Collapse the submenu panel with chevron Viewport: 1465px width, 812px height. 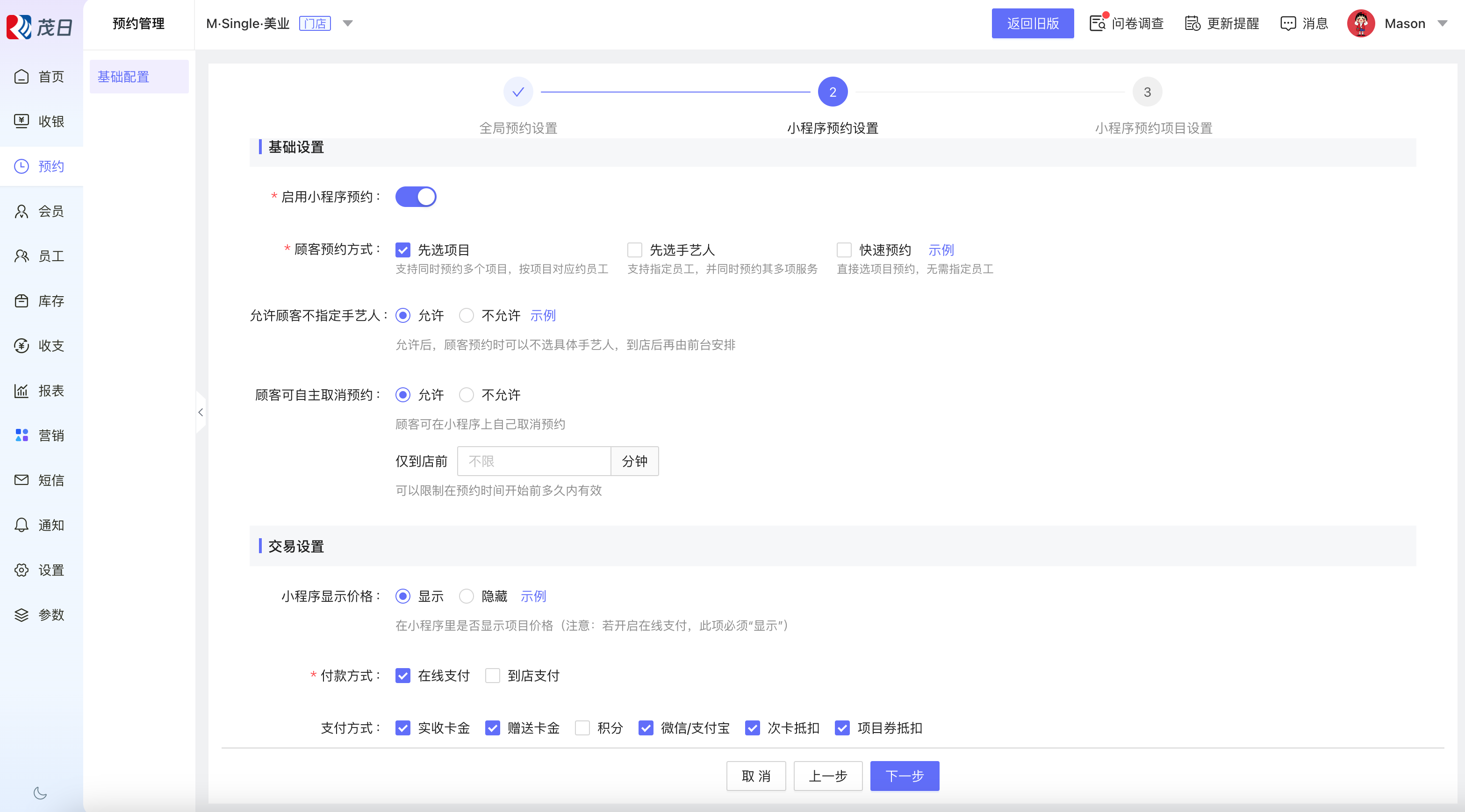coord(201,412)
